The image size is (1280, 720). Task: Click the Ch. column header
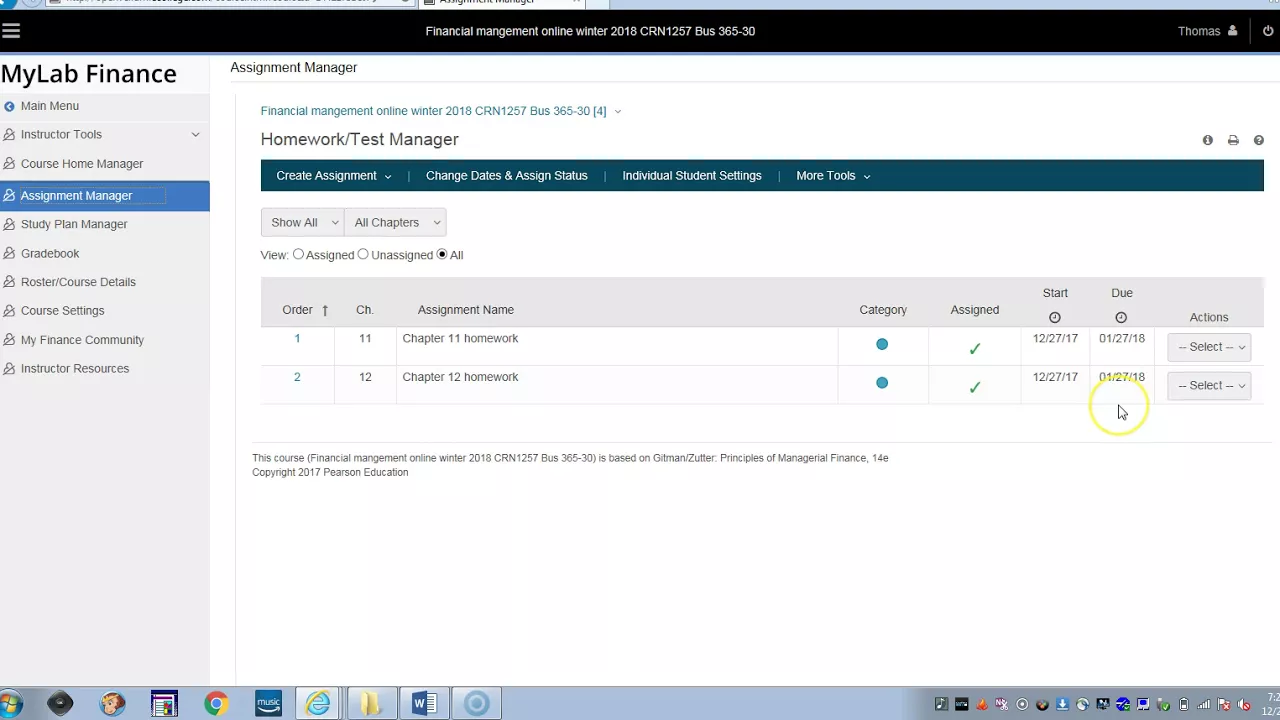pos(365,310)
